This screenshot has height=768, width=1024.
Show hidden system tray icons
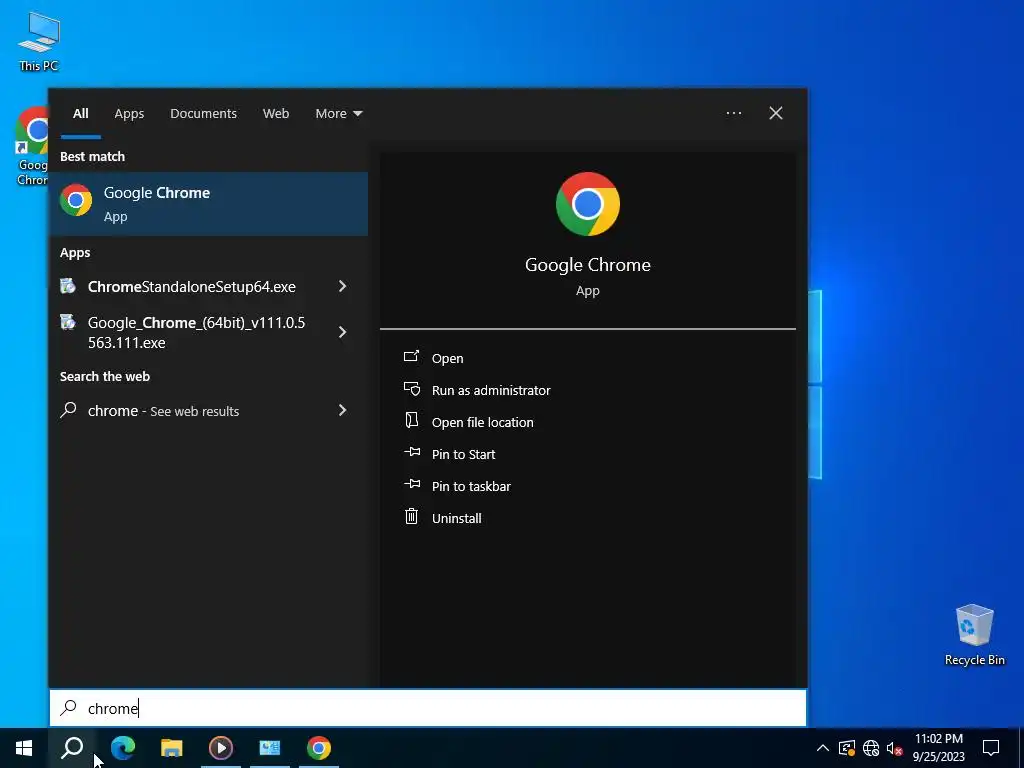823,748
